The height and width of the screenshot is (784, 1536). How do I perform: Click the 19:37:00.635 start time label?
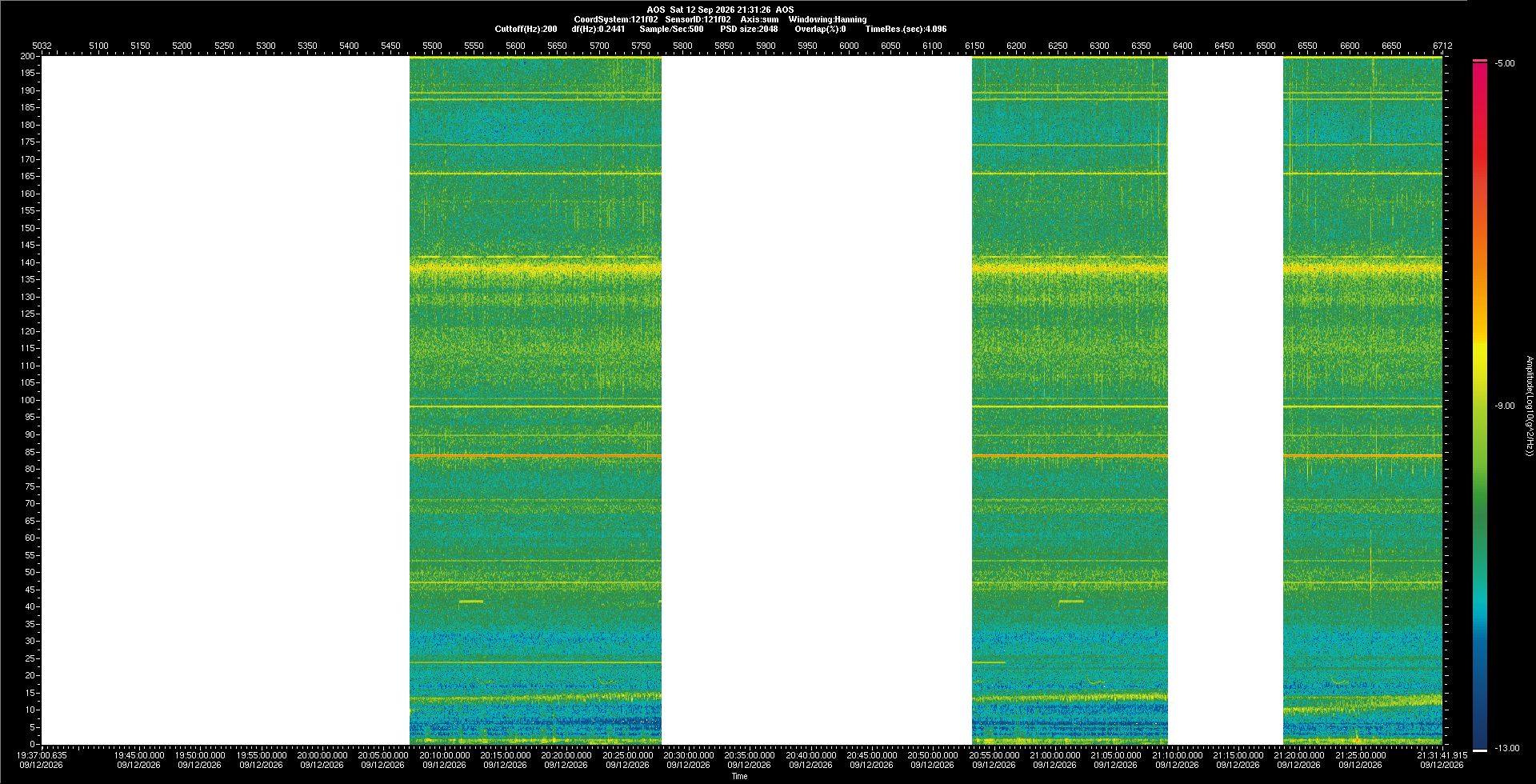[x=42, y=755]
